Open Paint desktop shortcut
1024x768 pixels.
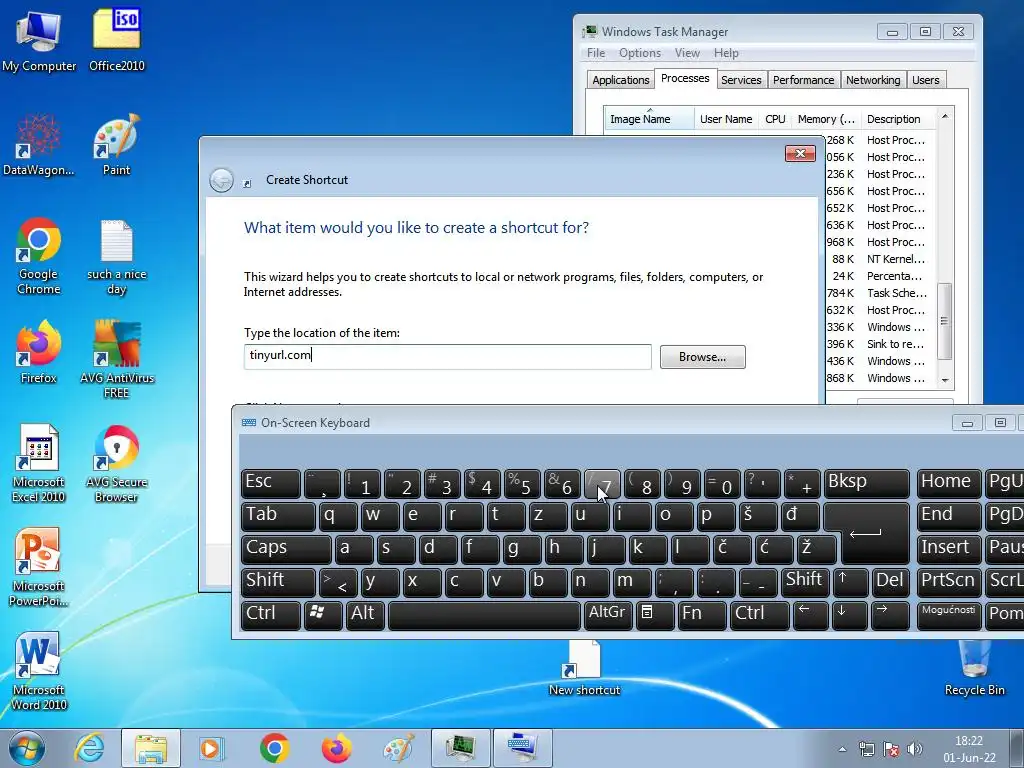tap(116, 145)
